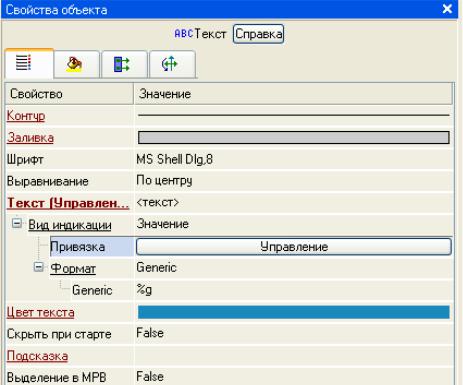Click the Свойство column header
Image resolution: width=463 pixels, height=385 pixels.
click(69, 94)
